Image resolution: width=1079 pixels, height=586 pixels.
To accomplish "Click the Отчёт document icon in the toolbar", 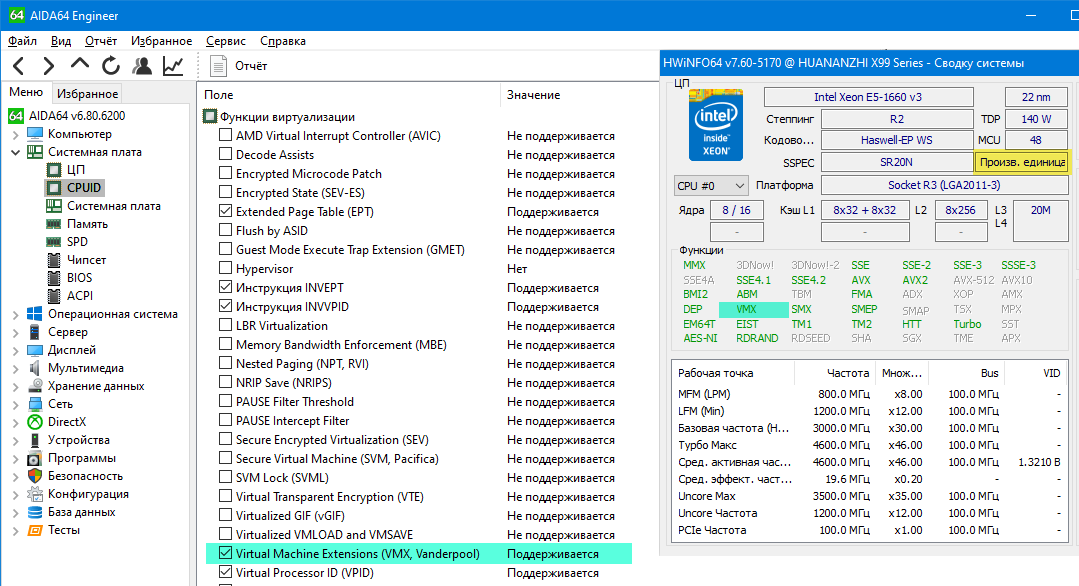I will [x=217, y=66].
